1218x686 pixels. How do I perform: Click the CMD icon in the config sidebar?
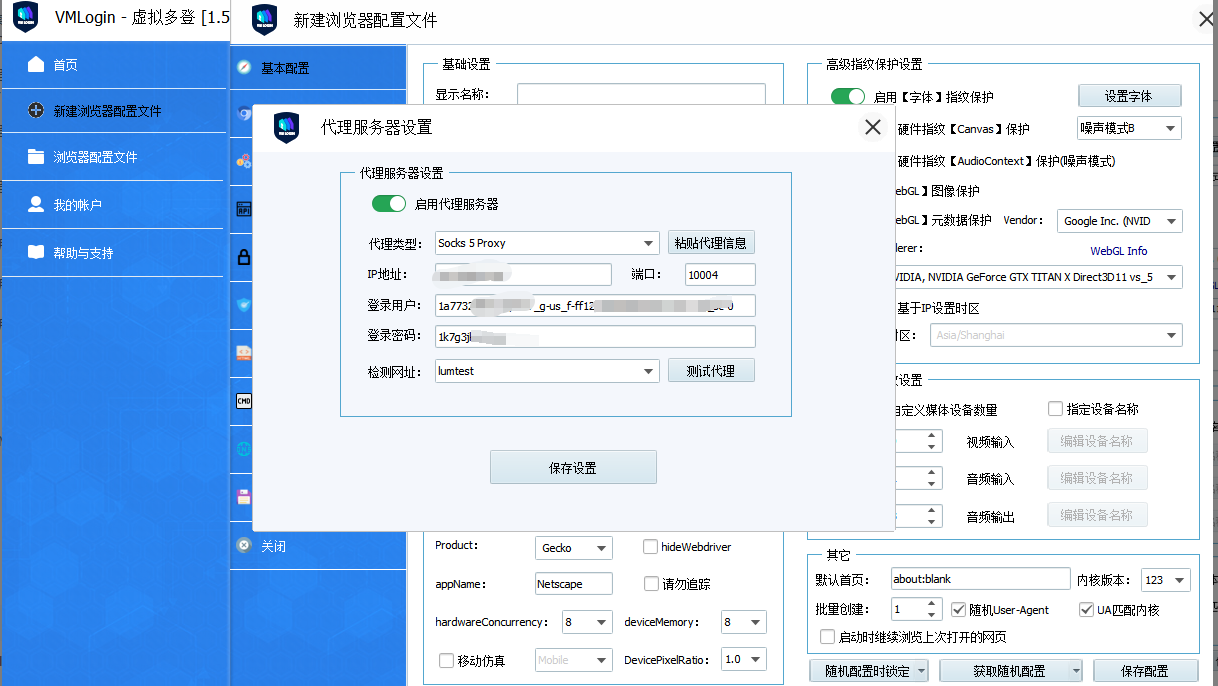[x=243, y=400]
